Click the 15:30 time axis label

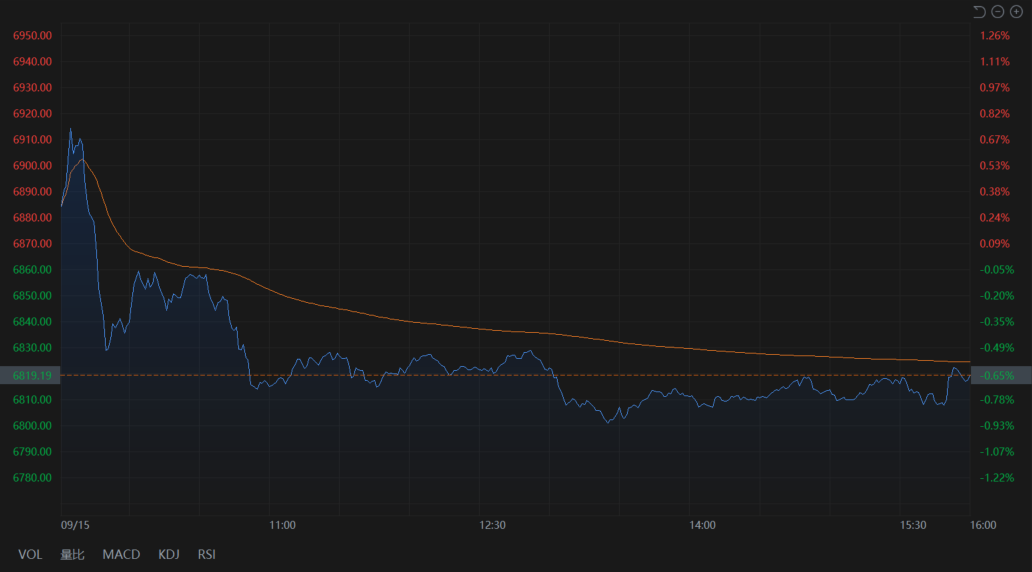click(913, 525)
